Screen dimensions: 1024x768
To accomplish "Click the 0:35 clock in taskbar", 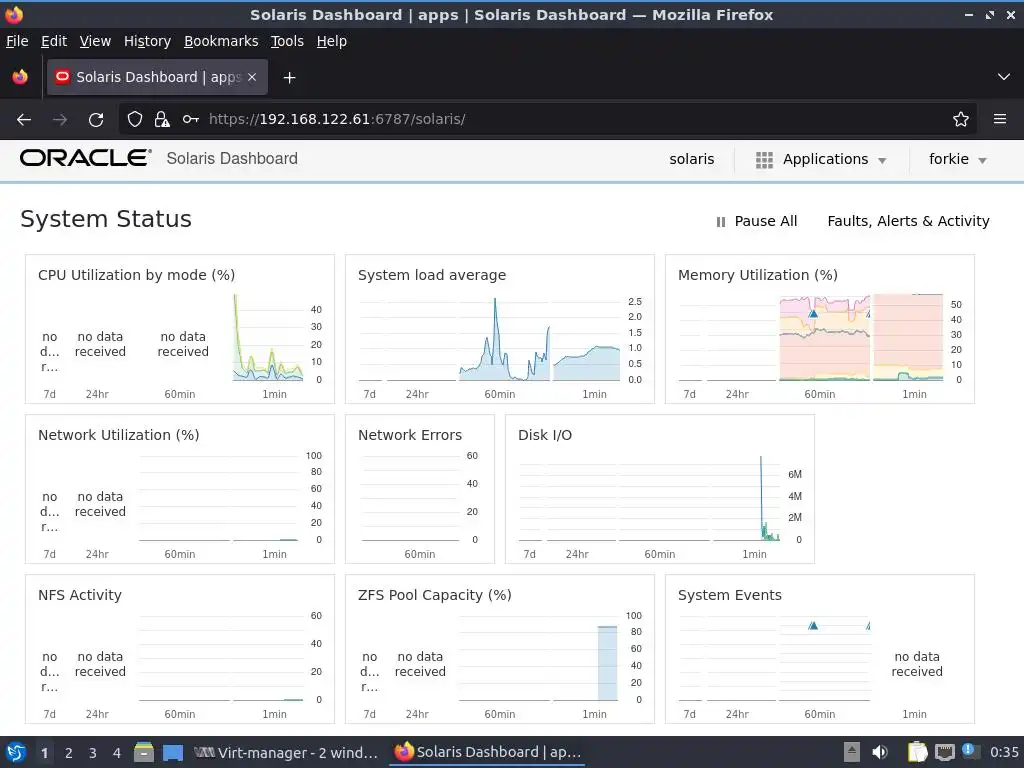I will [x=1004, y=752].
